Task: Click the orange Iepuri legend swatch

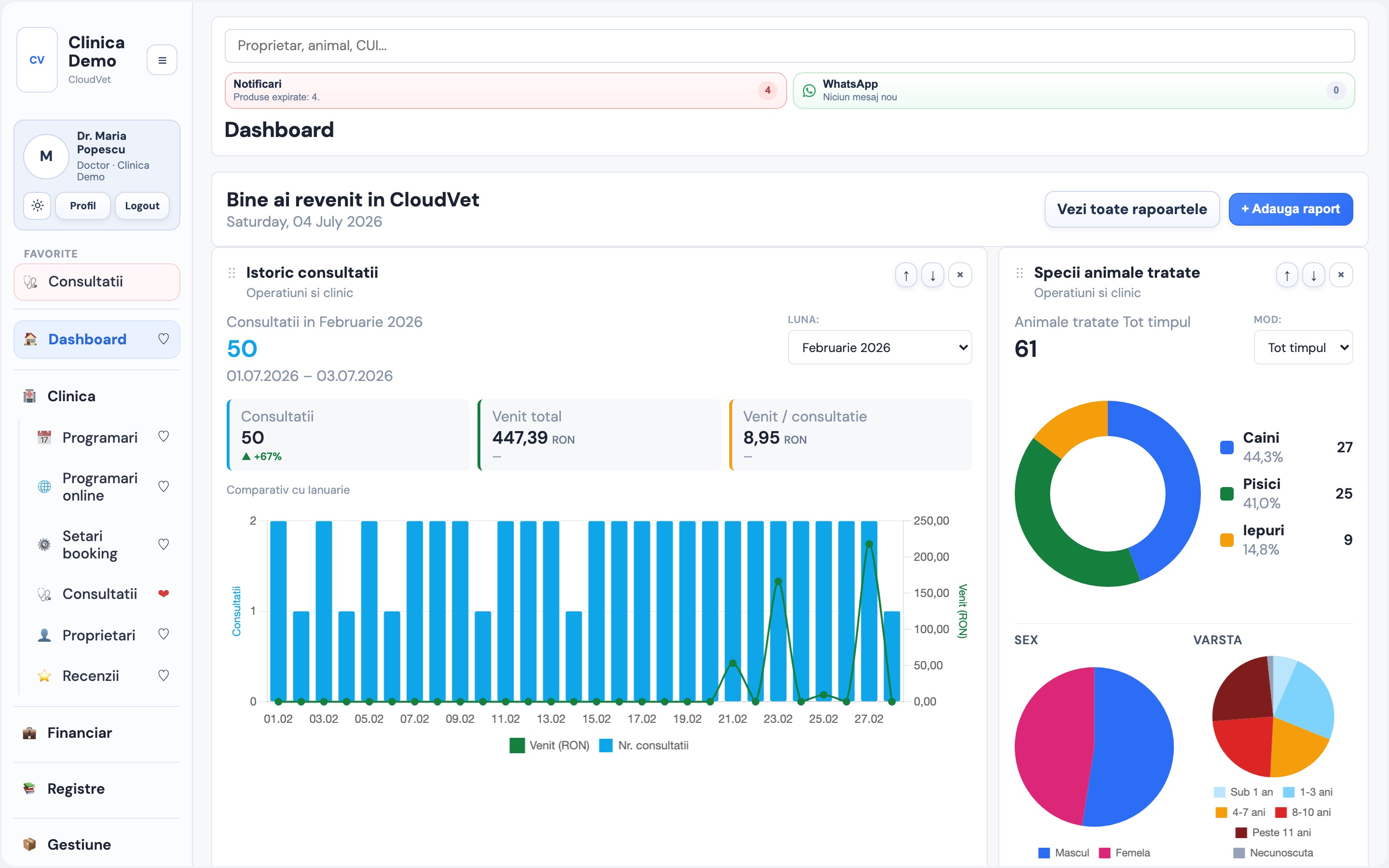Action: [1226, 540]
